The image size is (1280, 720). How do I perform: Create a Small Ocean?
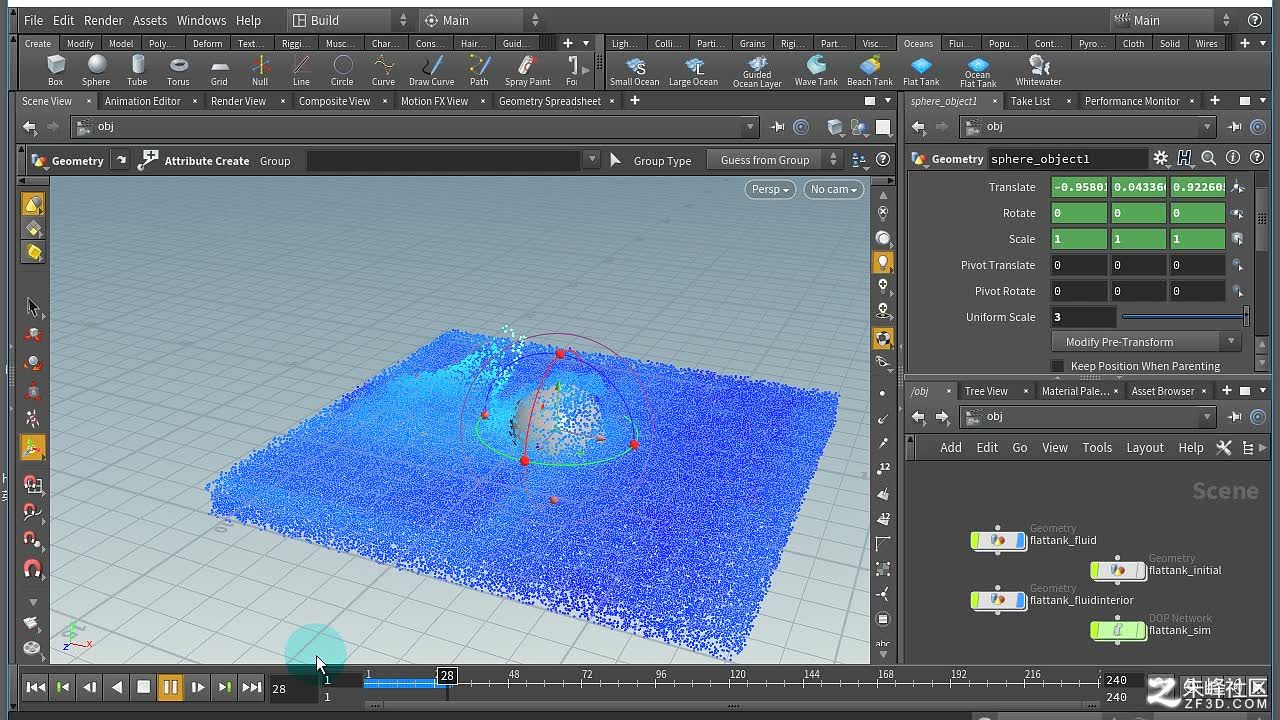pos(635,70)
